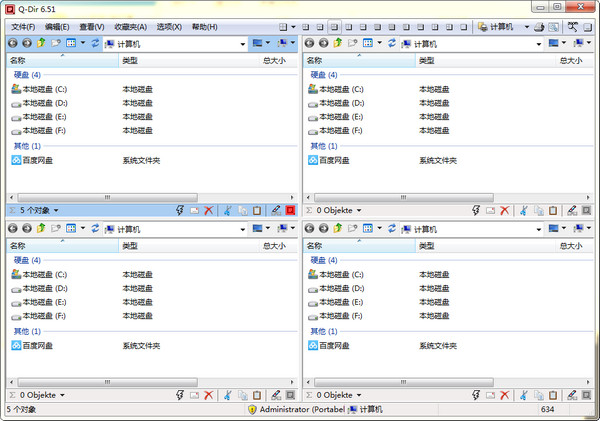Click forward arrow in top-left pane
600x421 pixels.
[27, 43]
